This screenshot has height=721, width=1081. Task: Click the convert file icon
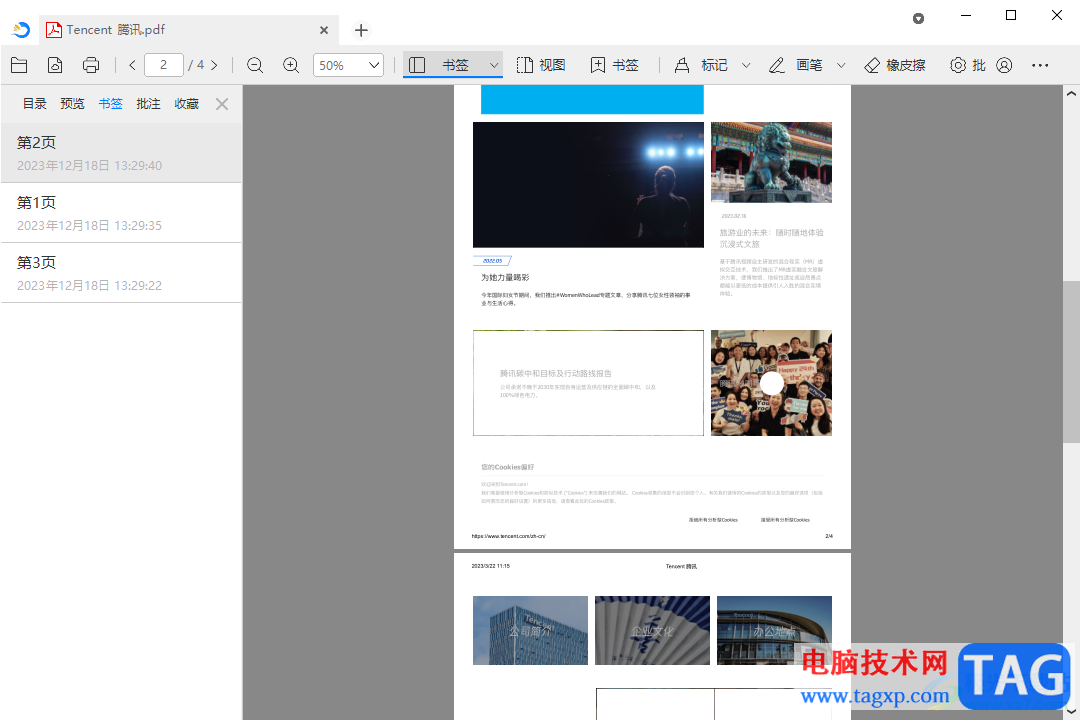point(55,65)
